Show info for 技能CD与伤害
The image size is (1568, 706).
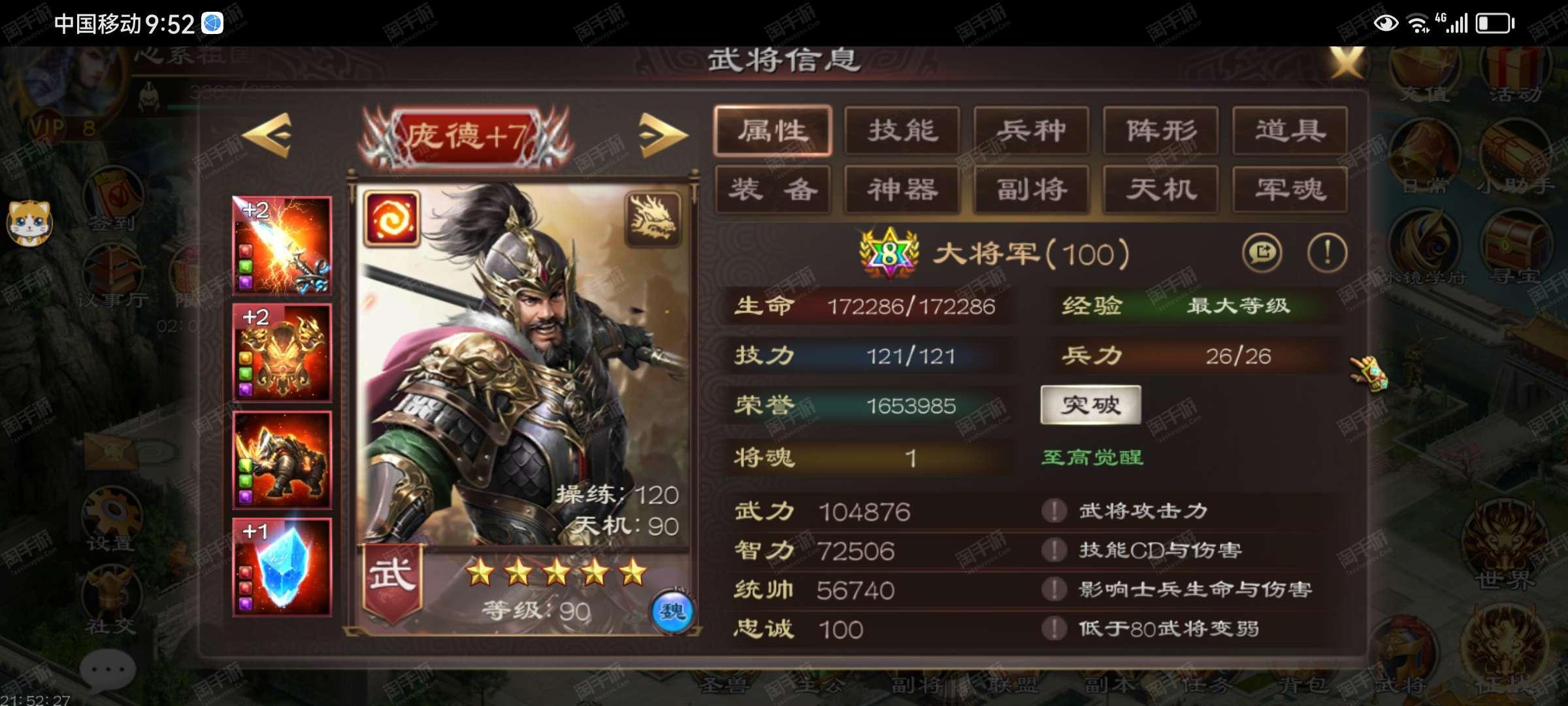1054,550
